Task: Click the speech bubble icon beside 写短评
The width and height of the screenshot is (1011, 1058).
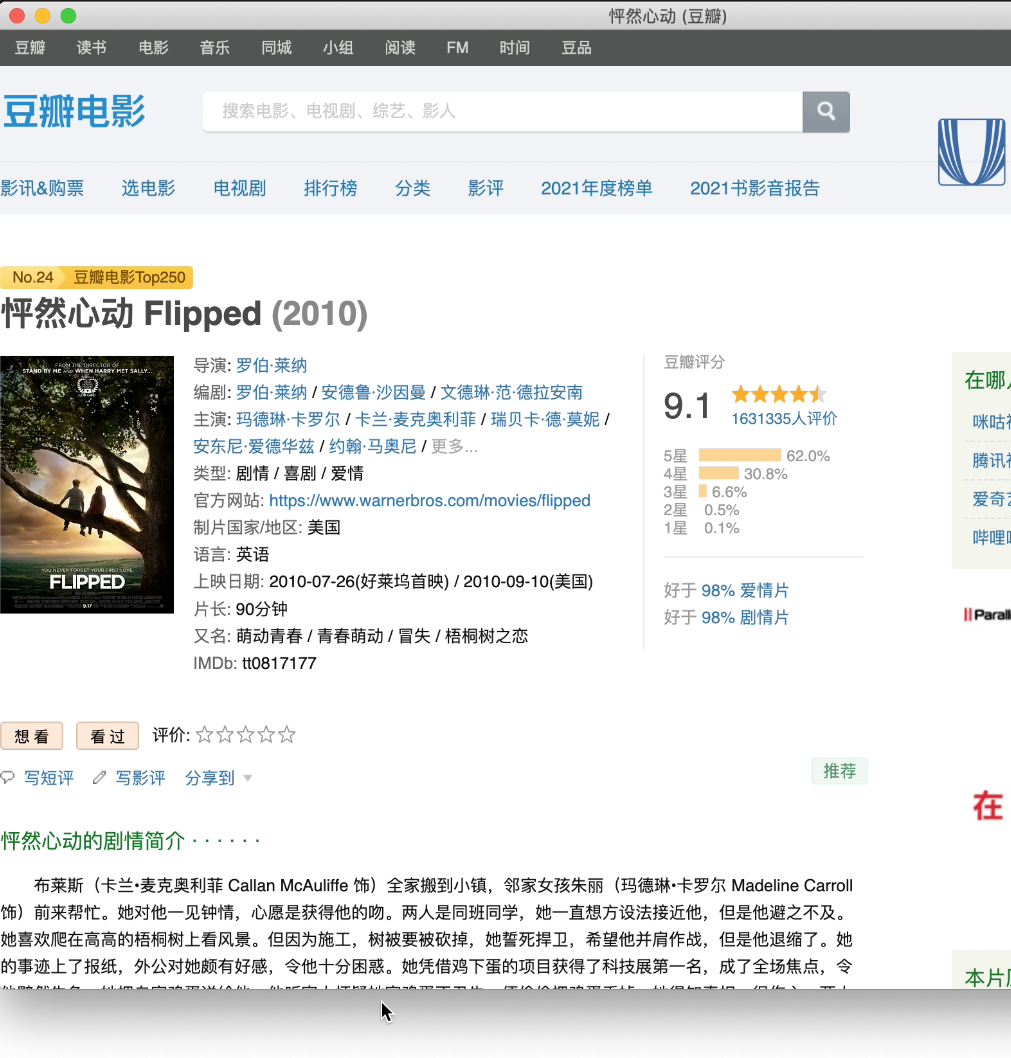Action: [8, 777]
